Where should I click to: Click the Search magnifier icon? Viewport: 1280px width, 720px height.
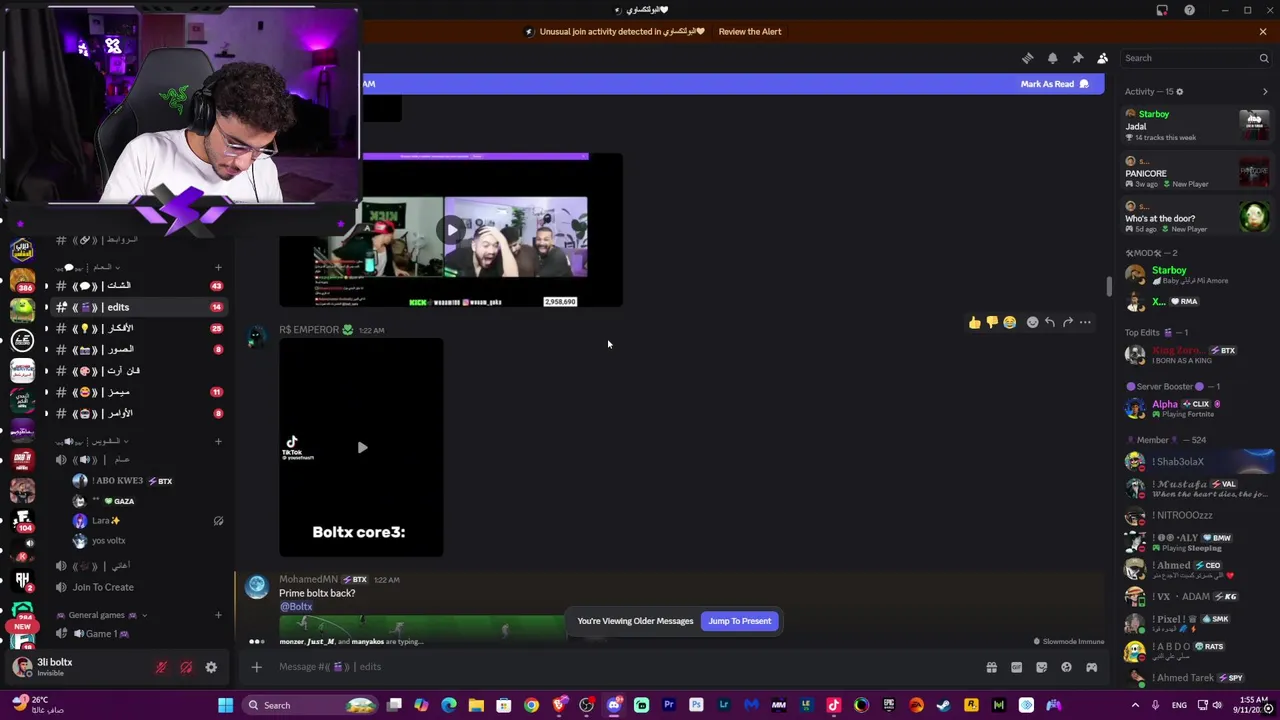pos(1264,58)
